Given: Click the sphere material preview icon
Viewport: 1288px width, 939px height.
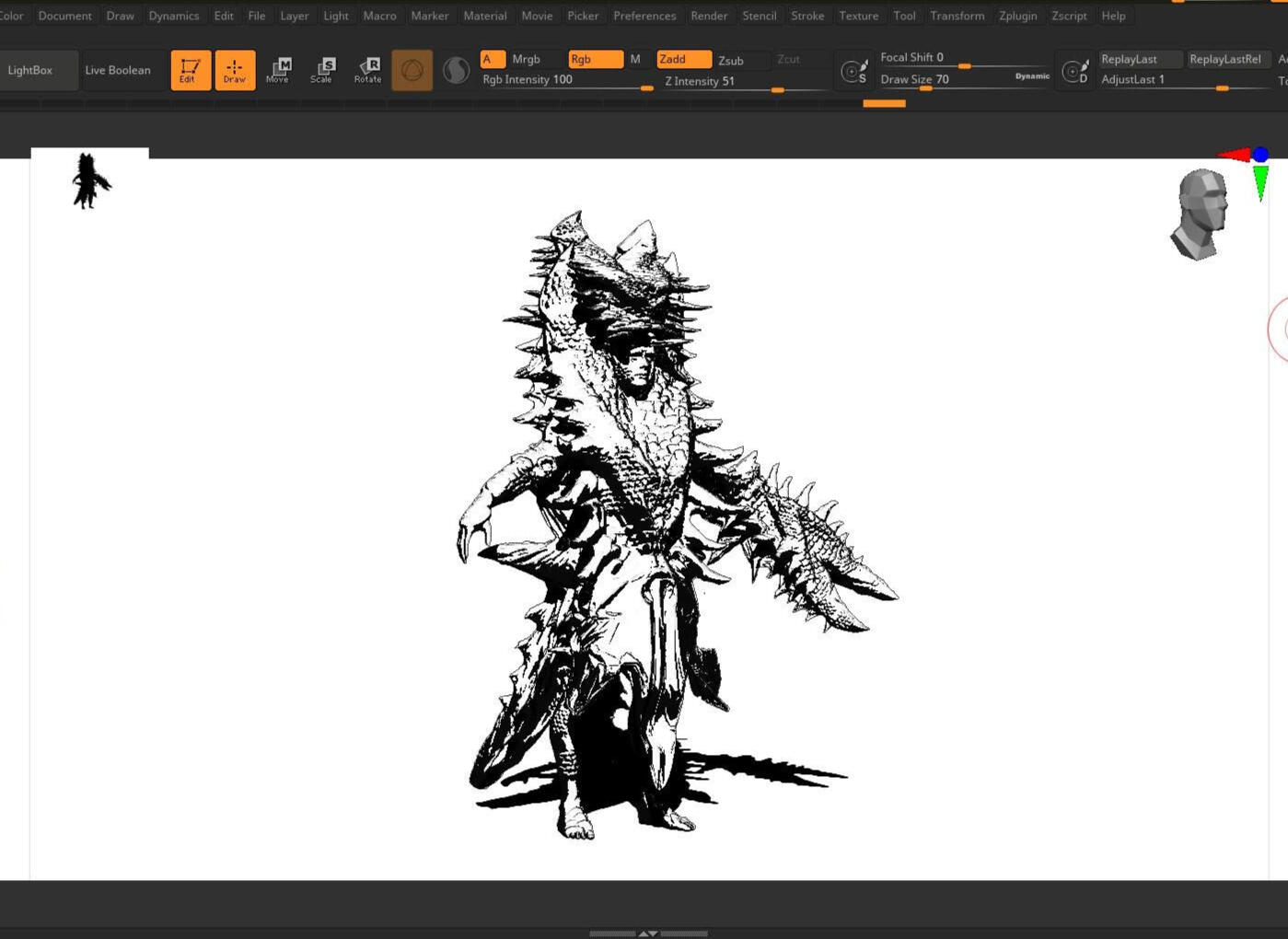Looking at the screenshot, I should coord(456,70).
